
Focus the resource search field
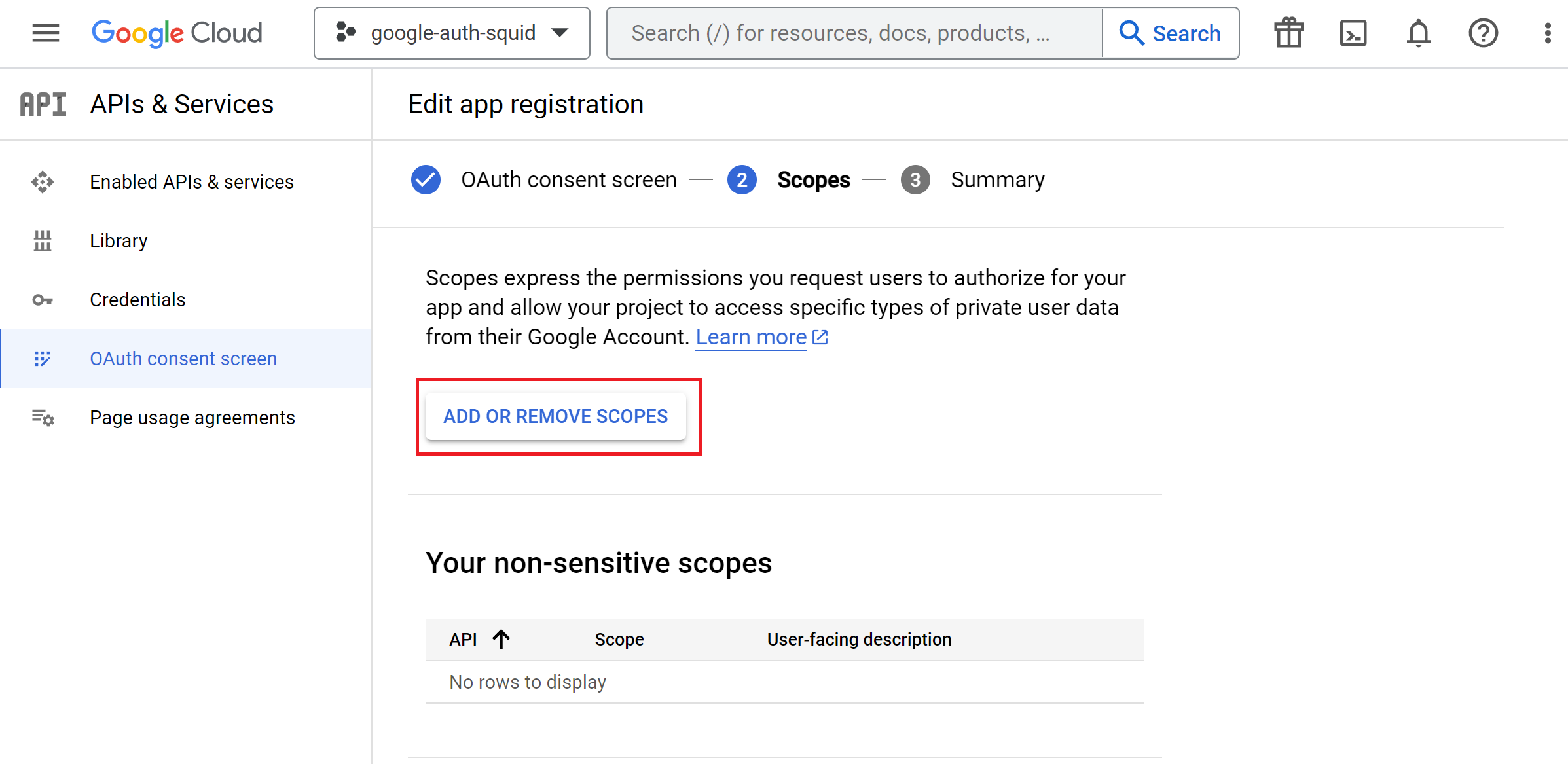(x=854, y=33)
